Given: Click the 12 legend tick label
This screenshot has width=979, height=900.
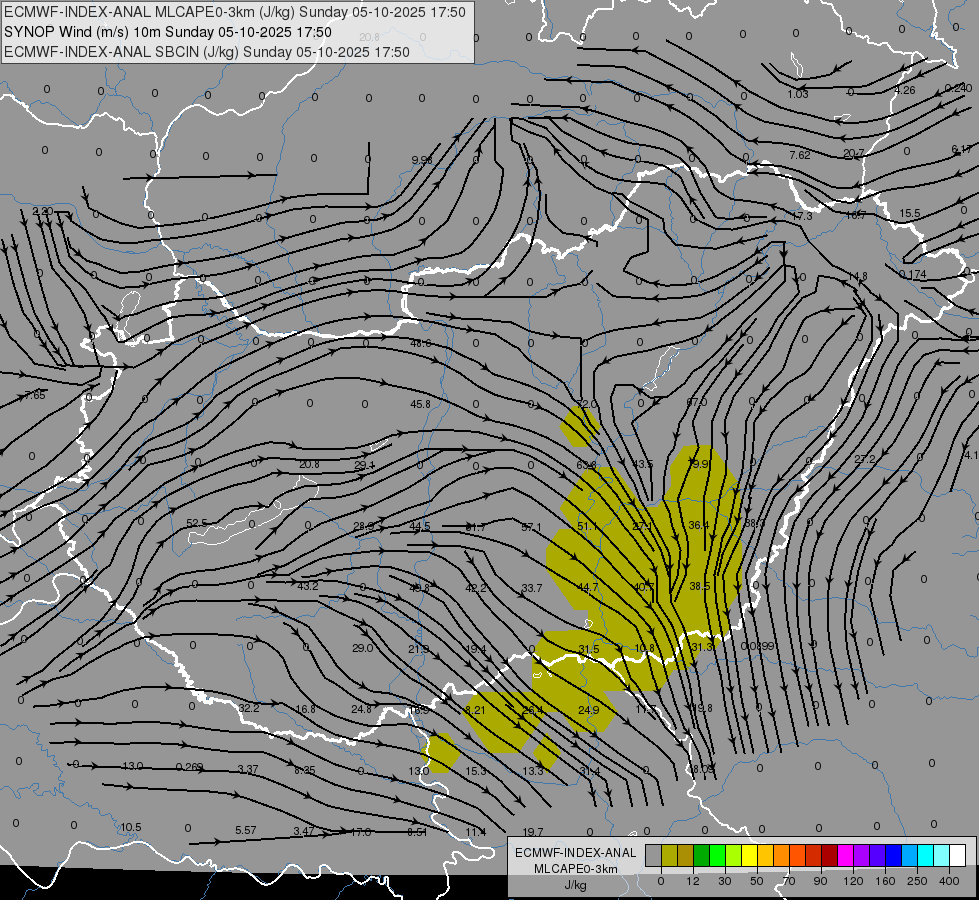Looking at the screenshot, I should [x=692, y=881].
